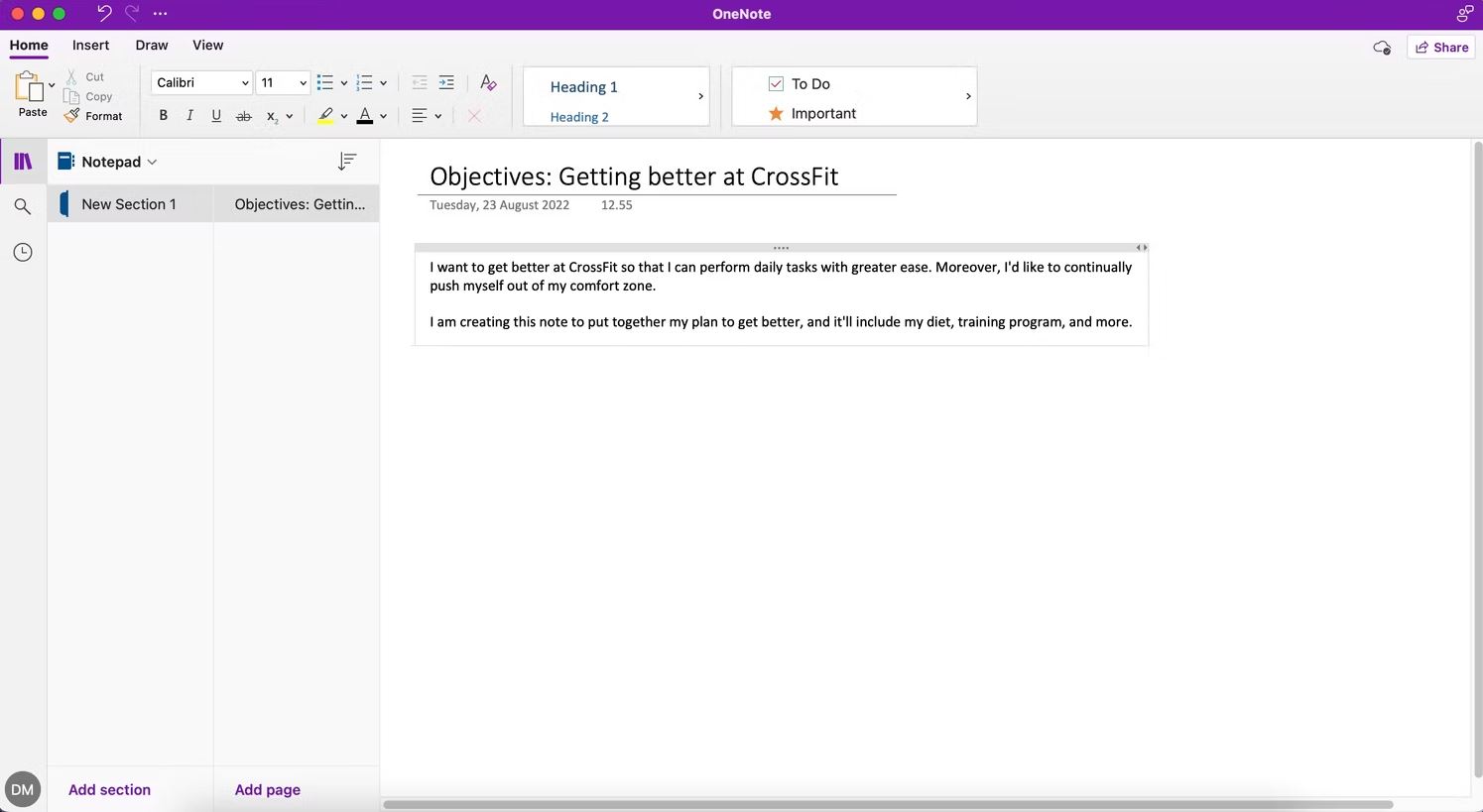Click the date Tuesday, 23 August 2022
The image size is (1483, 812).
click(x=499, y=205)
